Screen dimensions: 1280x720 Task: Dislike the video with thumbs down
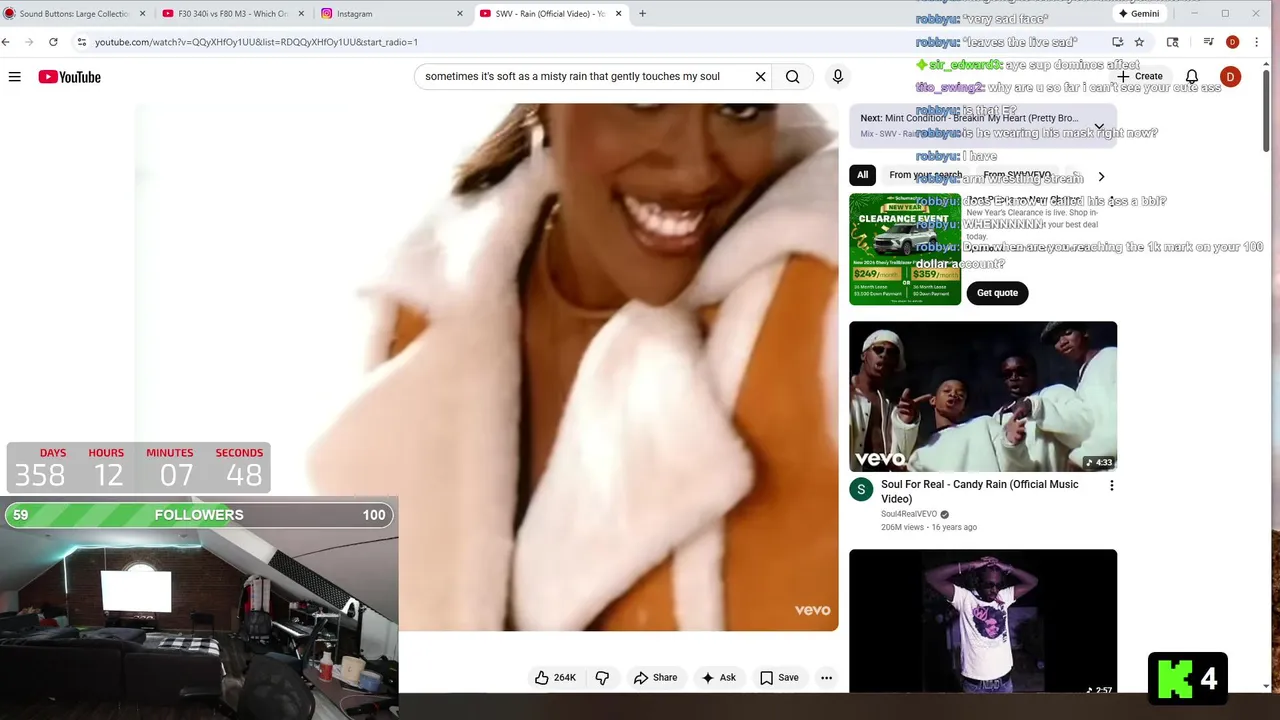point(602,678)
